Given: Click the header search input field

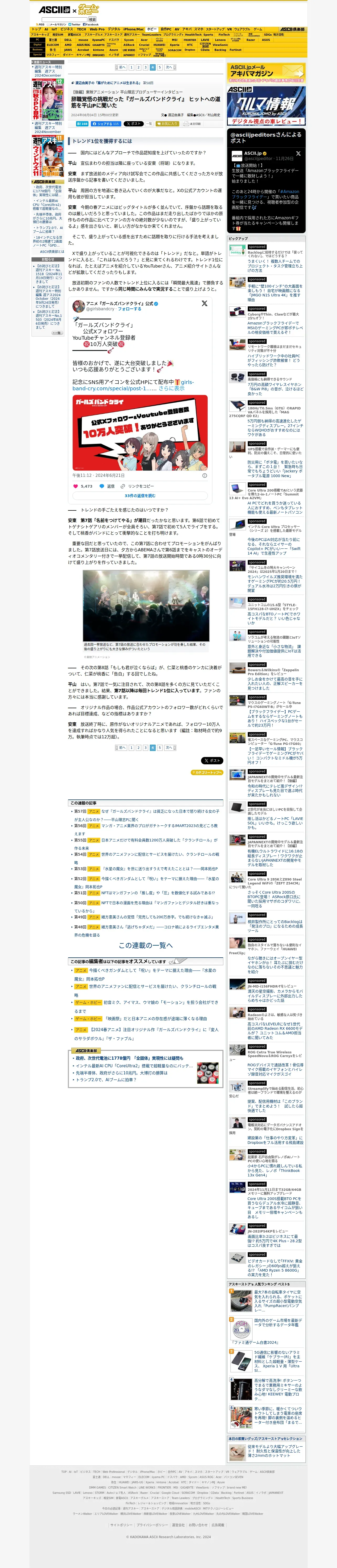Looking at the screenshot, I should 65,19.
